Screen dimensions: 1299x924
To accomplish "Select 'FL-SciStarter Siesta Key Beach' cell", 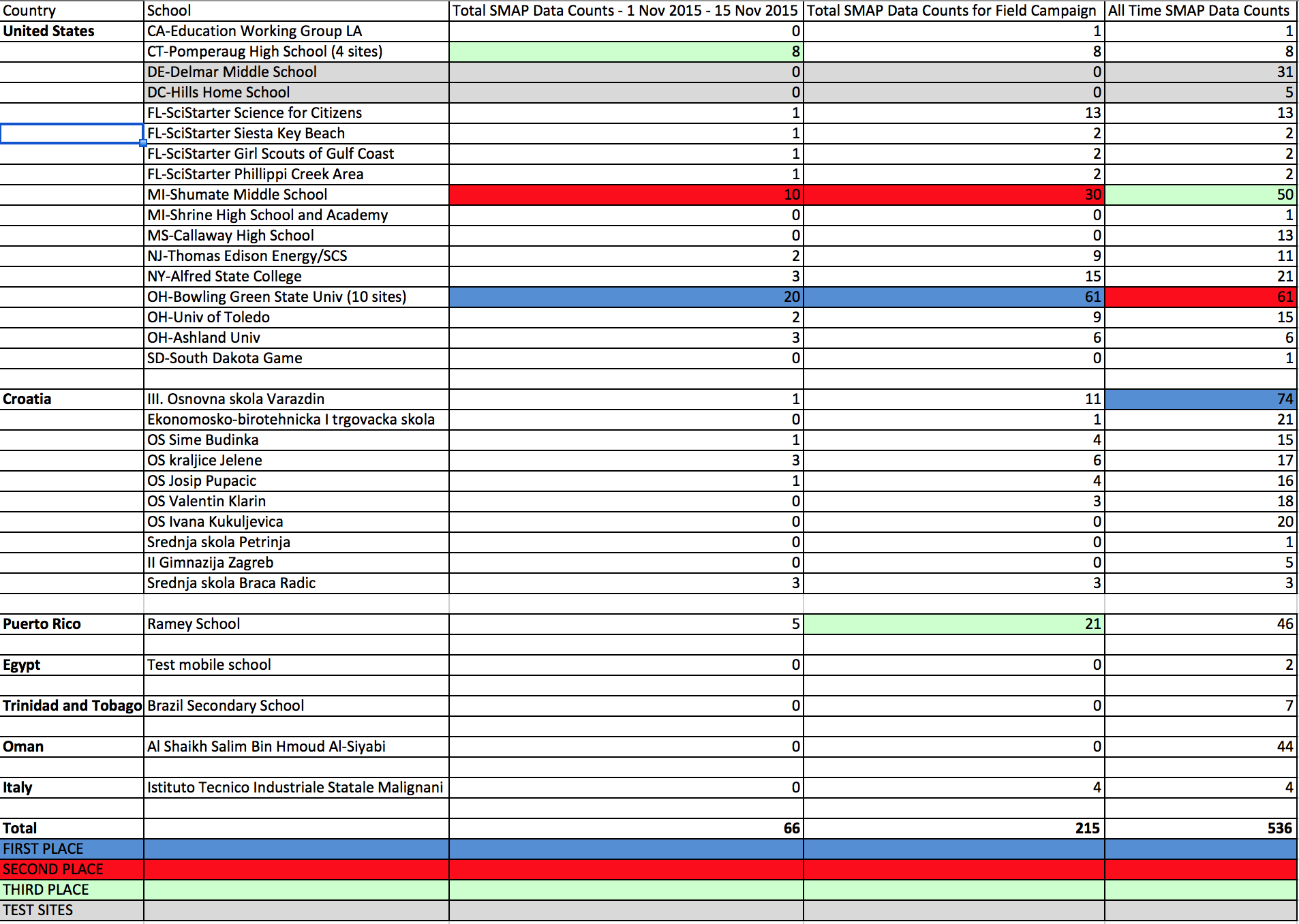I will (296, 134).
